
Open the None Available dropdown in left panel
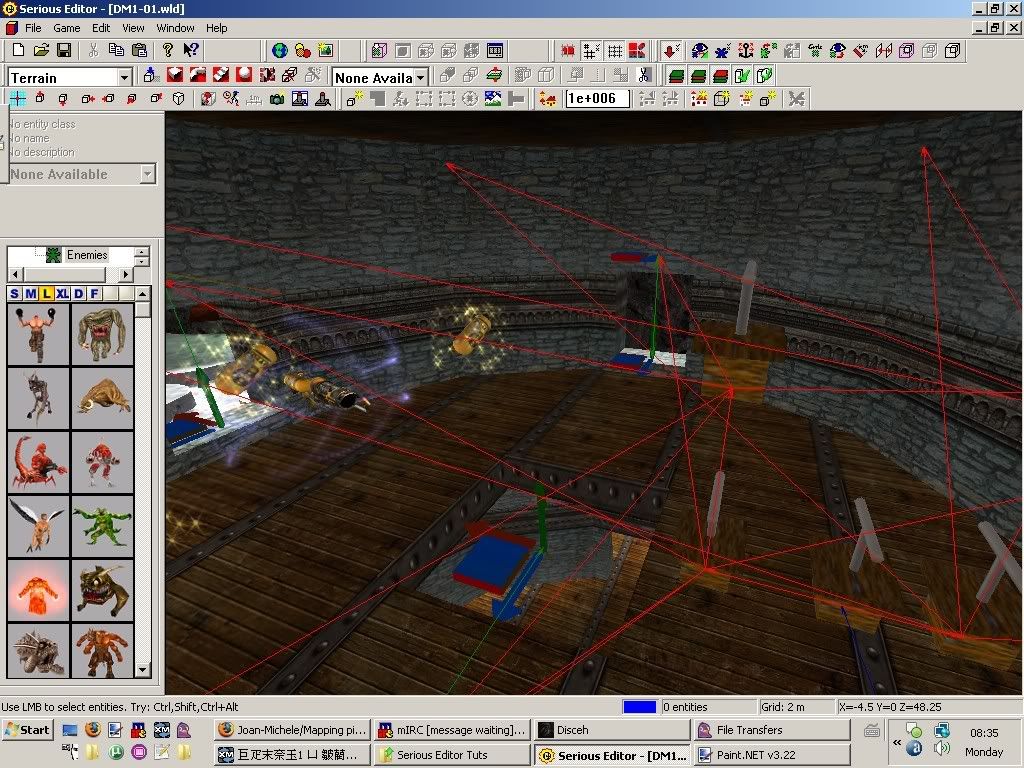click(x=148, y=174)
